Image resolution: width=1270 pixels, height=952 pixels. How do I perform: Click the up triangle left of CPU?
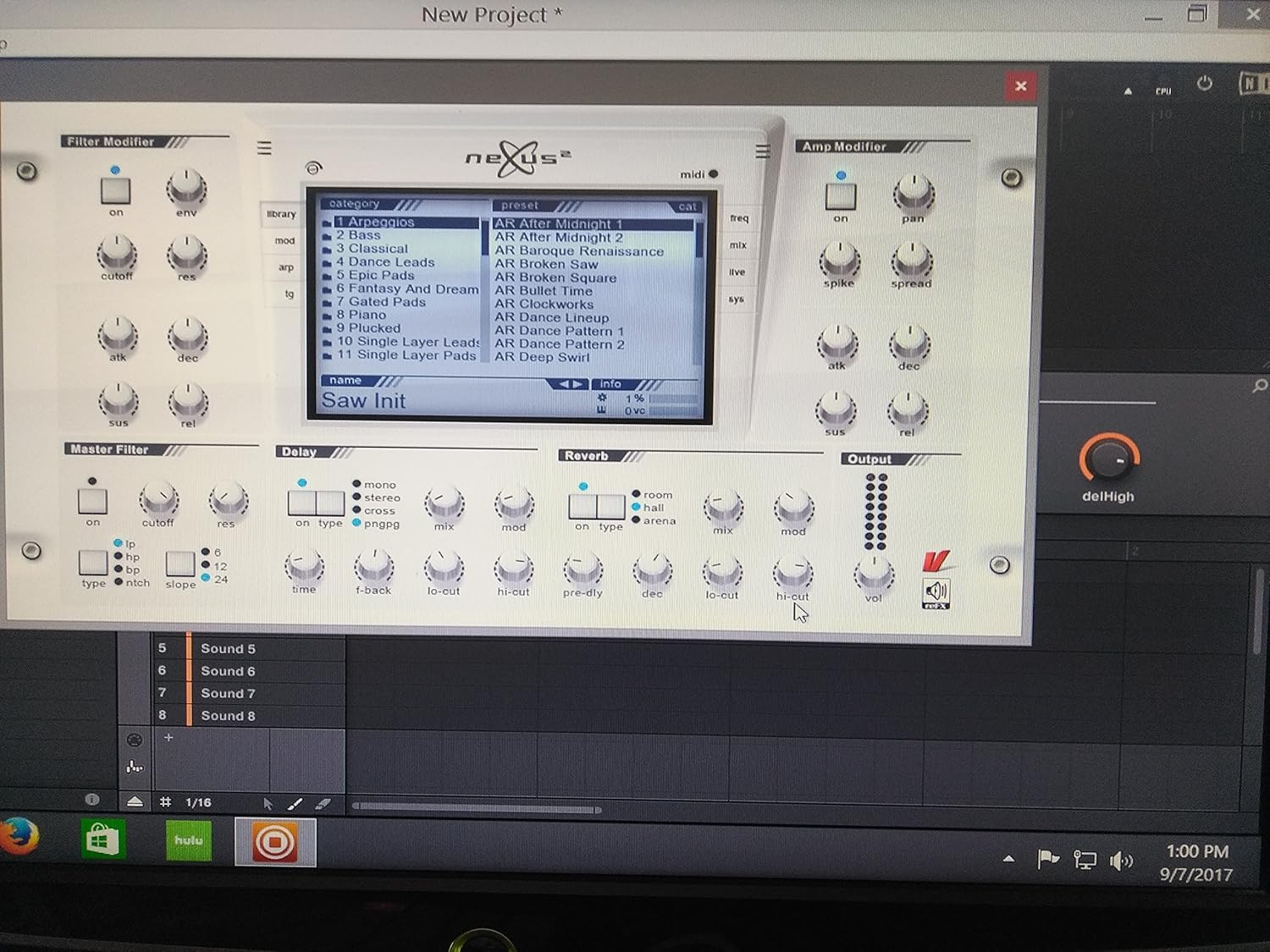[1128, 91]
